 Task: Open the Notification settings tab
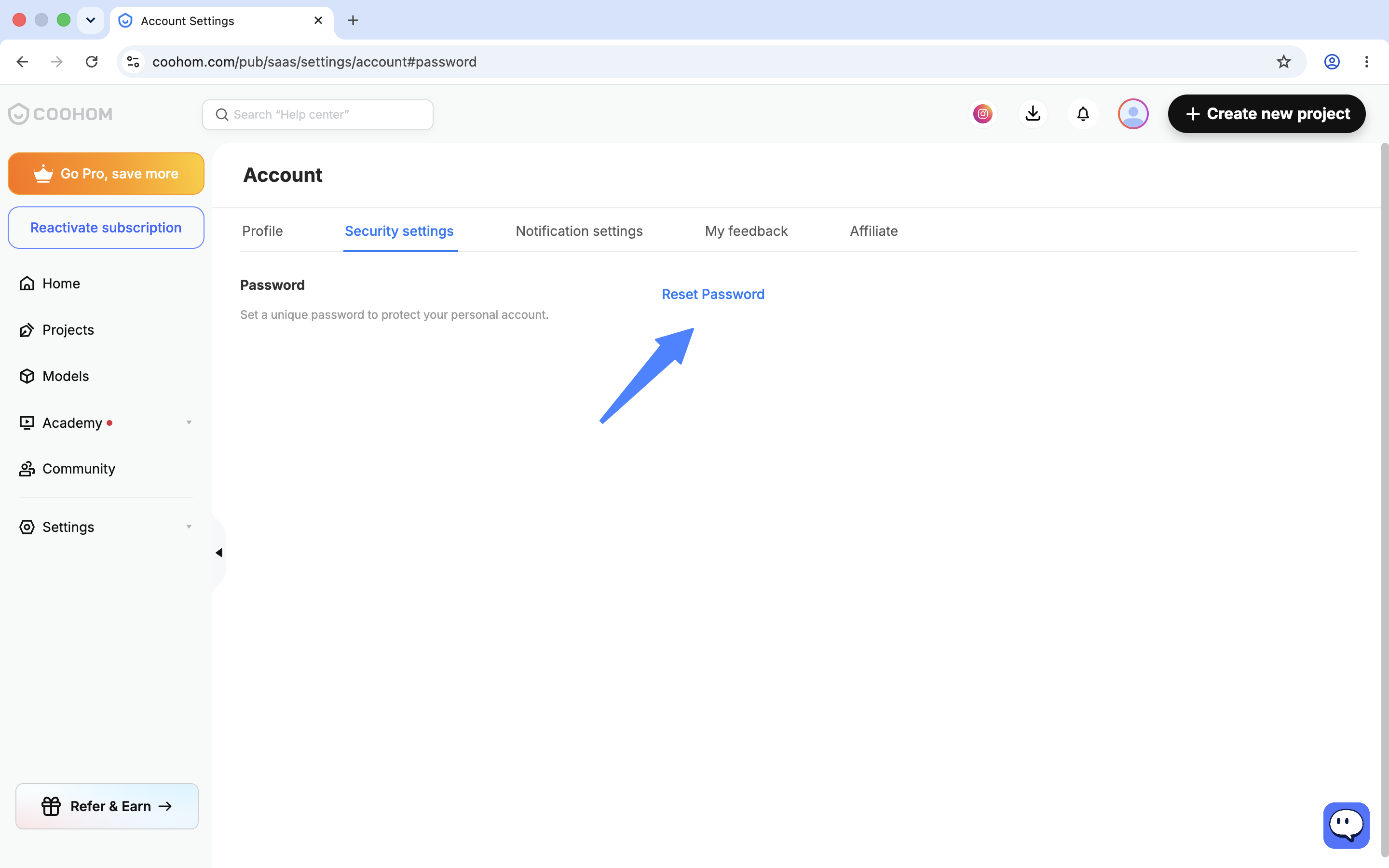point(579,231)
